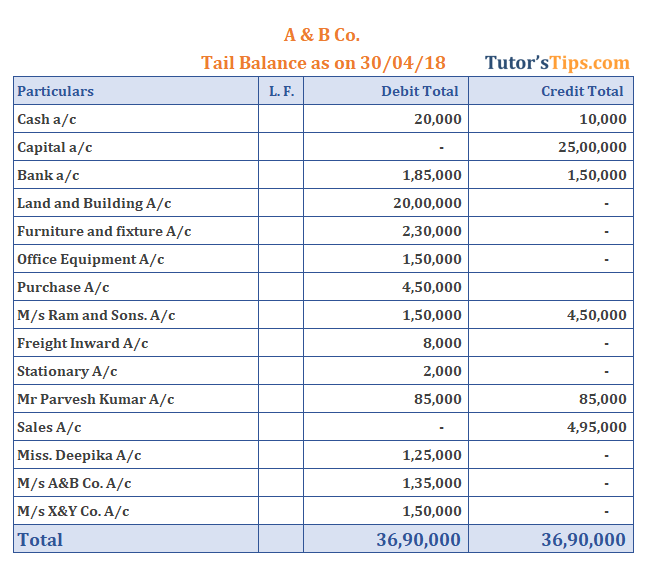Click 'Mr Parvesh Kumar A/c' label
Viewport: 645px width, 563px height.
click(95, 399)
